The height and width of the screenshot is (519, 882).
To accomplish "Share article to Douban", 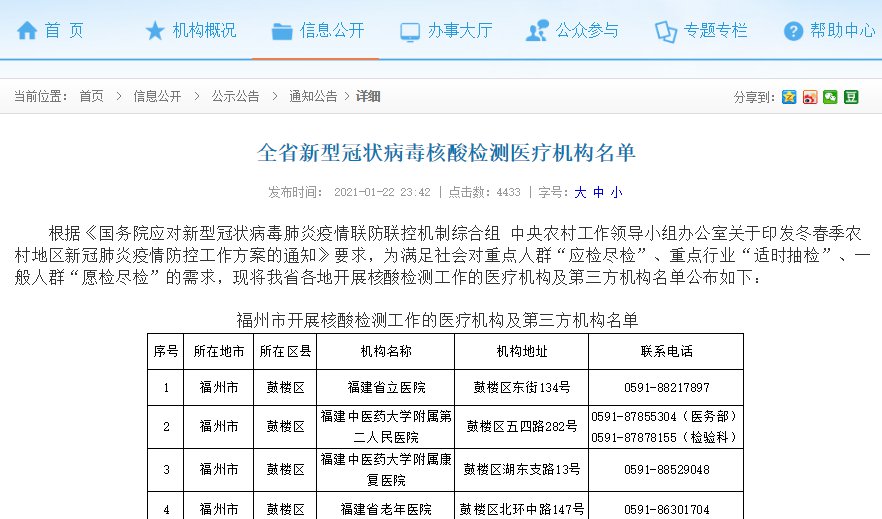I will click(851, 97).
